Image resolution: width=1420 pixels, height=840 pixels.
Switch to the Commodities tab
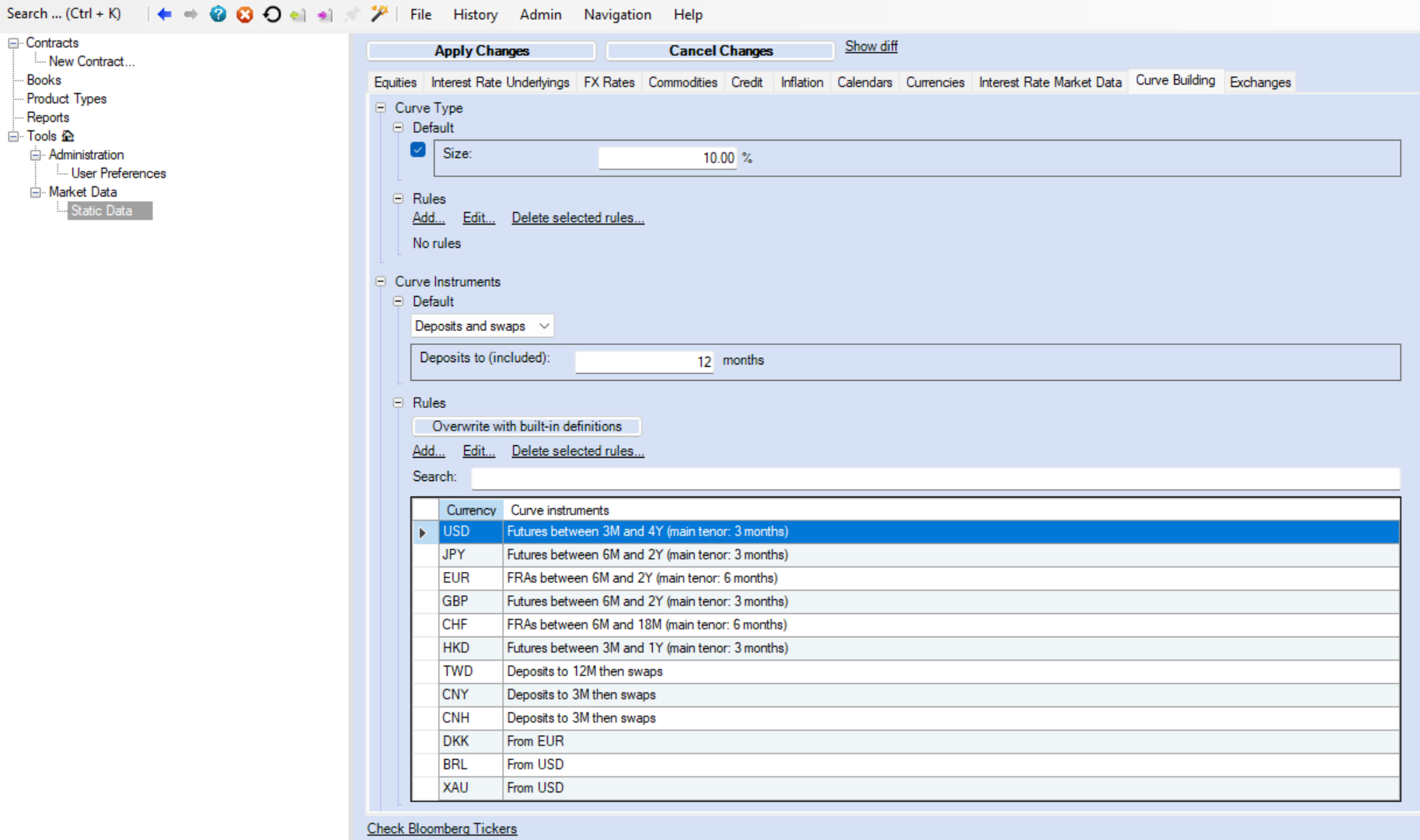point(682,82)
